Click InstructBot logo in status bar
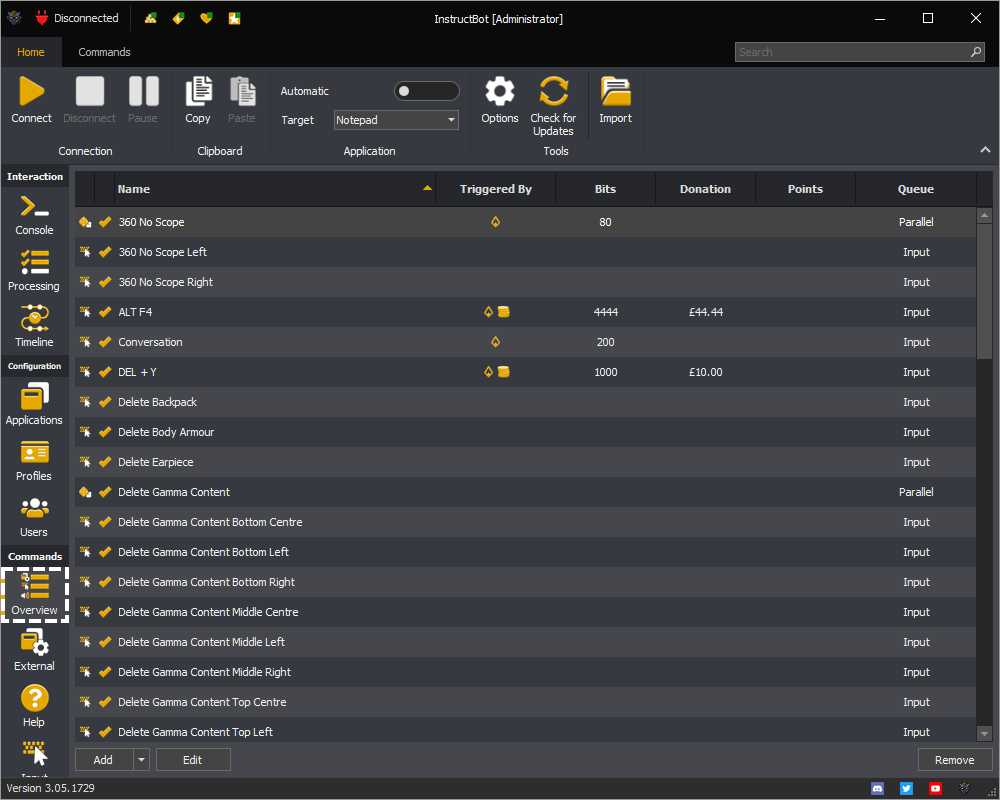Image resolution: width=1000 pixels, height=800 pixels. point(964,789)
